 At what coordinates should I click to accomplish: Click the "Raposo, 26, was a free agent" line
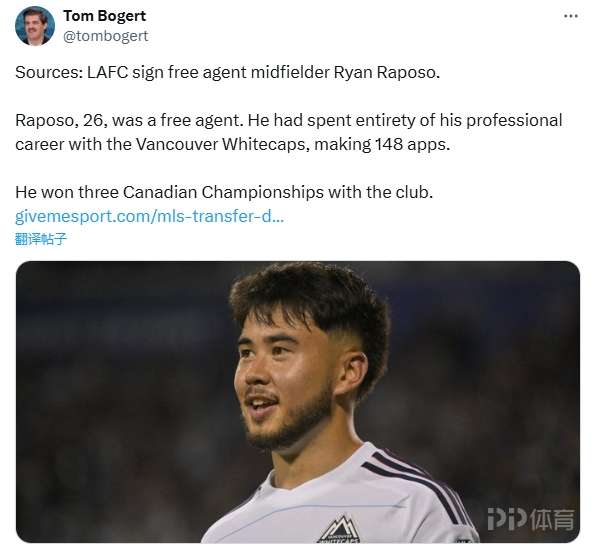pyautogui.click(x=128, y=120)
